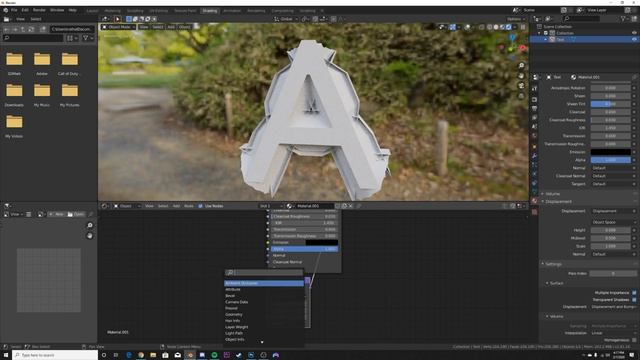Screen dimensions: 640x360
Task: Select the viewport wireframe shading icon
Action: click(489, 27)
